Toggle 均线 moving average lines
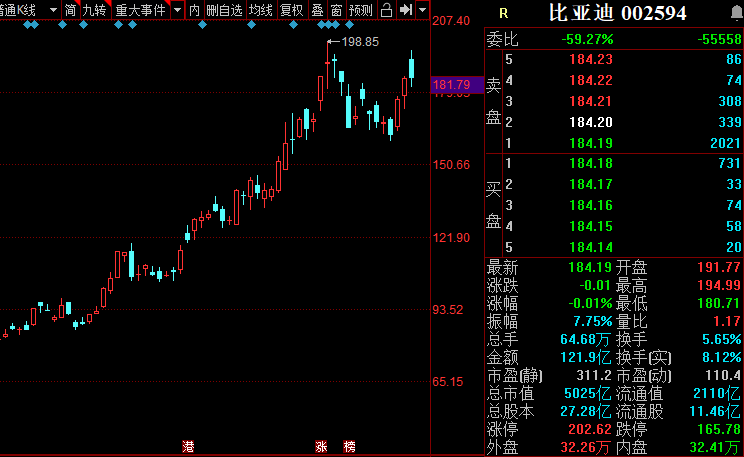This screenshot has height=457, width=744. pyautogui.click(x=261, y=10)
